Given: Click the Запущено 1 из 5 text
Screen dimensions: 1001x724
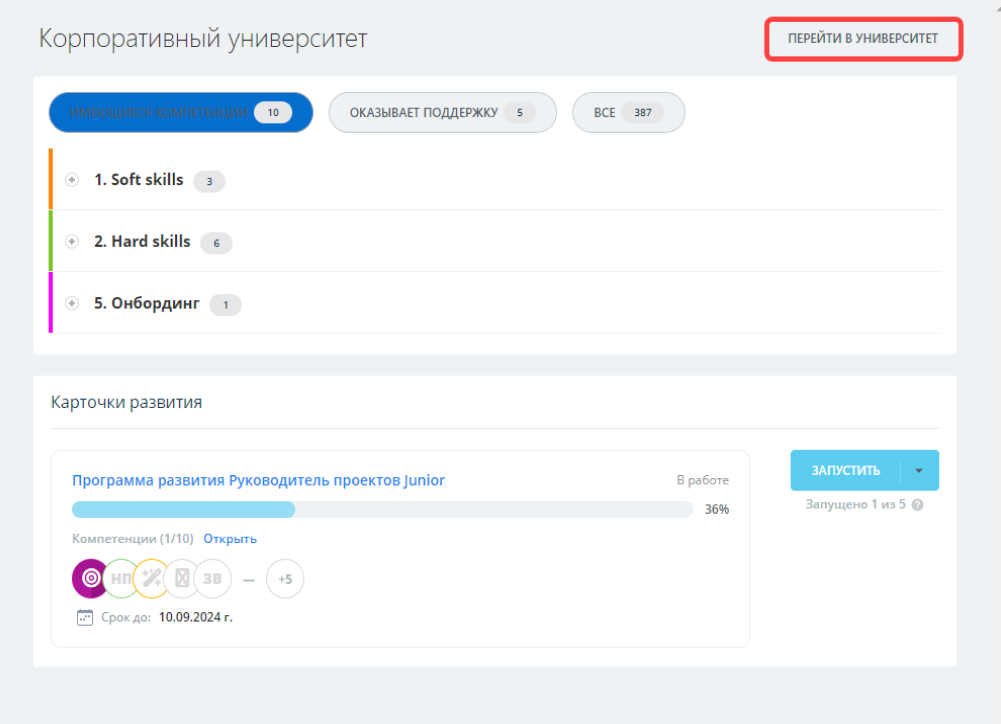Looking at the screenshot, I should coord(855,504).
